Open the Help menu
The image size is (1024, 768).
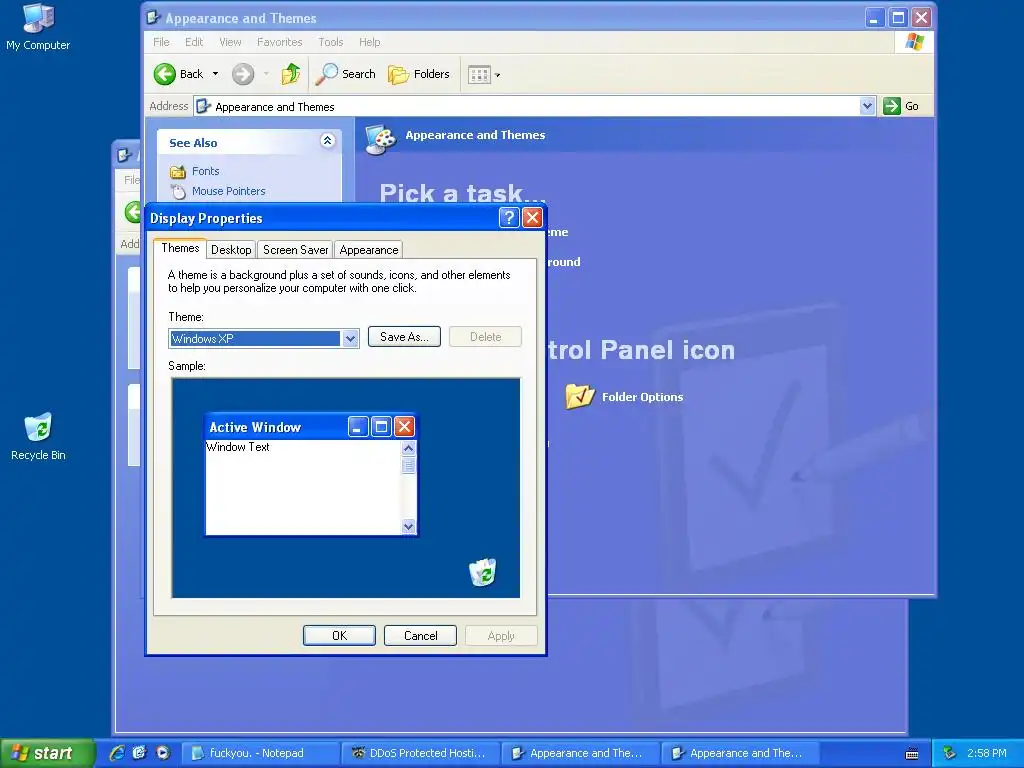pos(369,42)
